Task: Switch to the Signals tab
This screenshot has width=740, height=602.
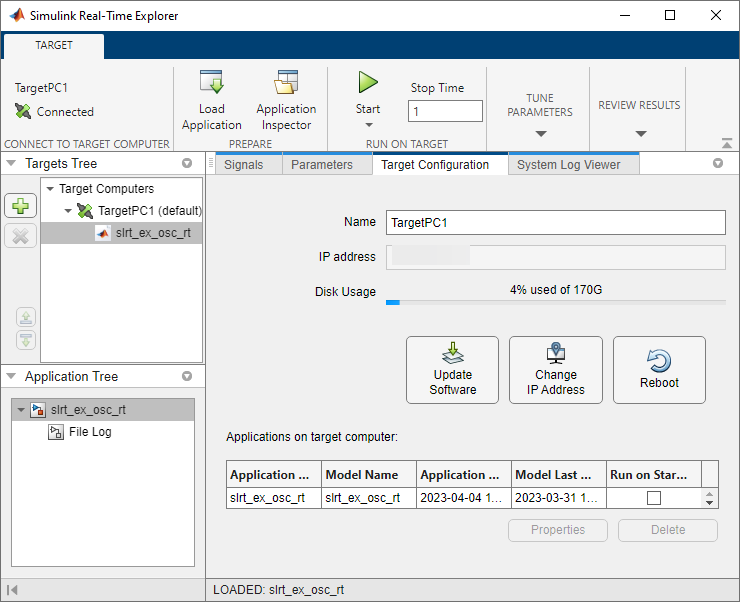Action: pyautogui.click(x=244, y=165)
